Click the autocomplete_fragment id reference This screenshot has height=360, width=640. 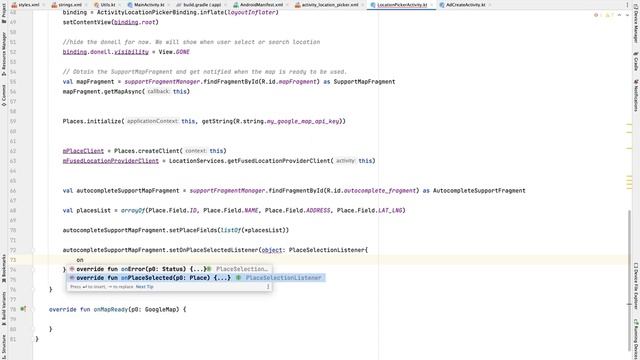coord(380,191)
